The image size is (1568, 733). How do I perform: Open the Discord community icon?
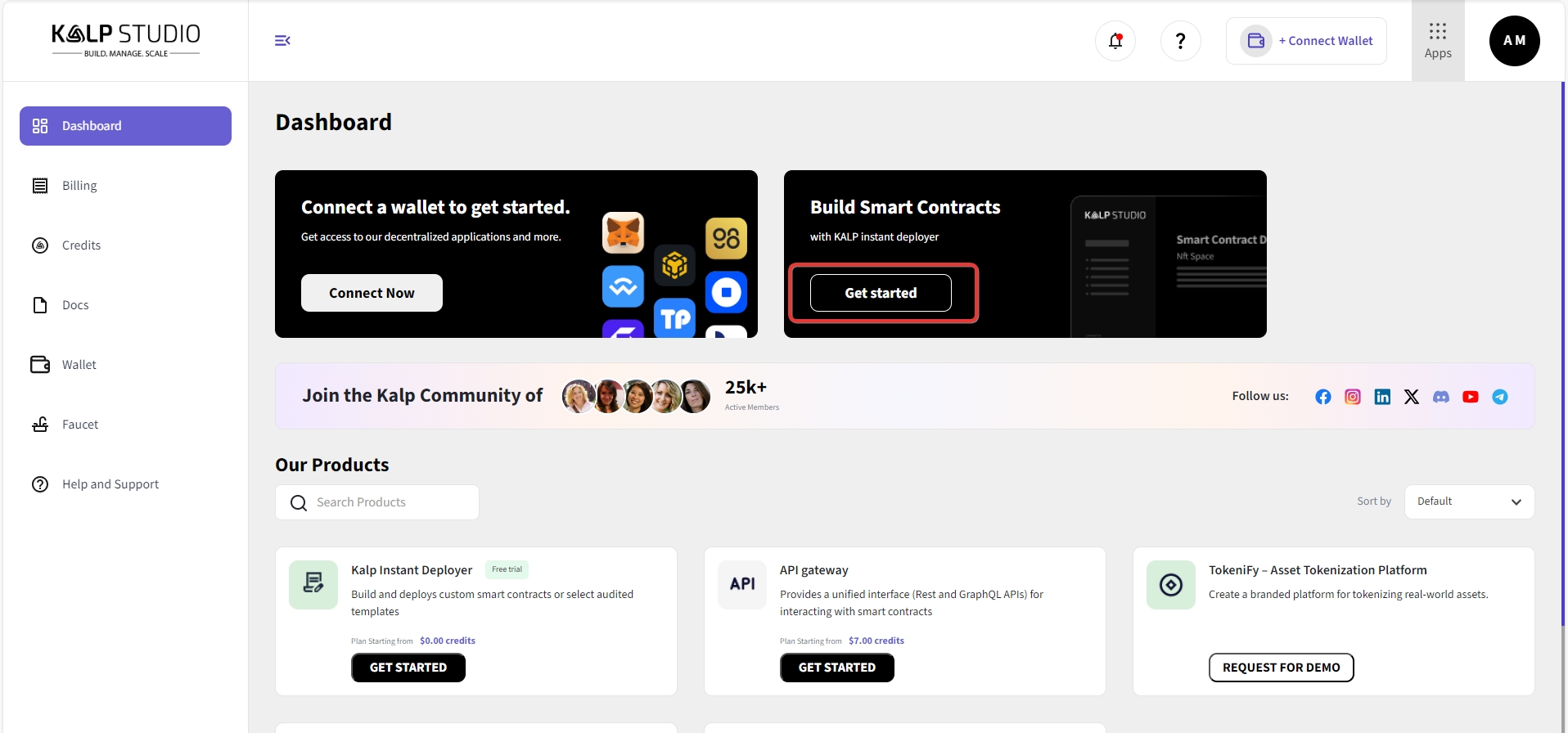pos(1440,397)
